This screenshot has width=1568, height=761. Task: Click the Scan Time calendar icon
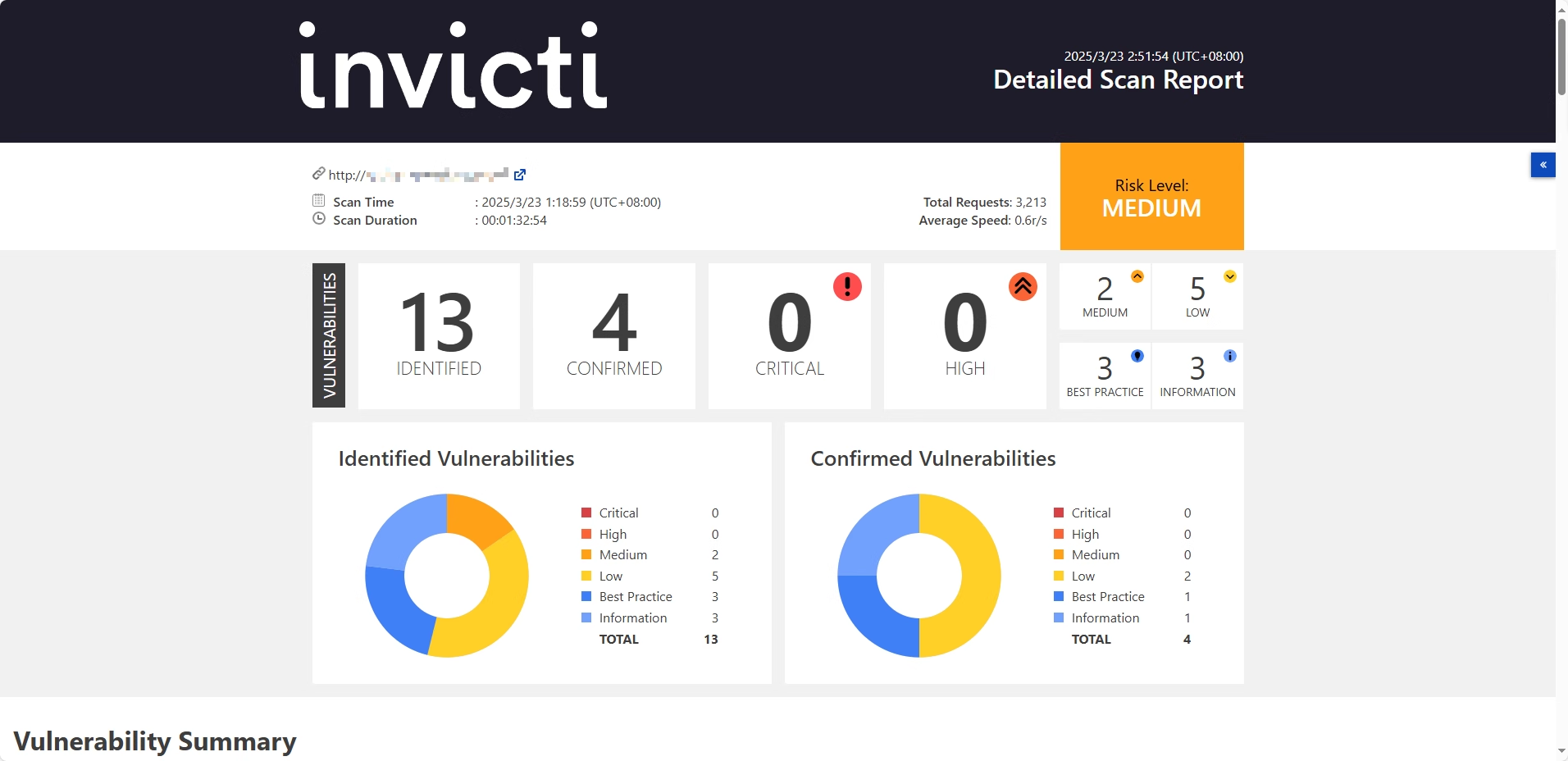[x=319, y=201]
